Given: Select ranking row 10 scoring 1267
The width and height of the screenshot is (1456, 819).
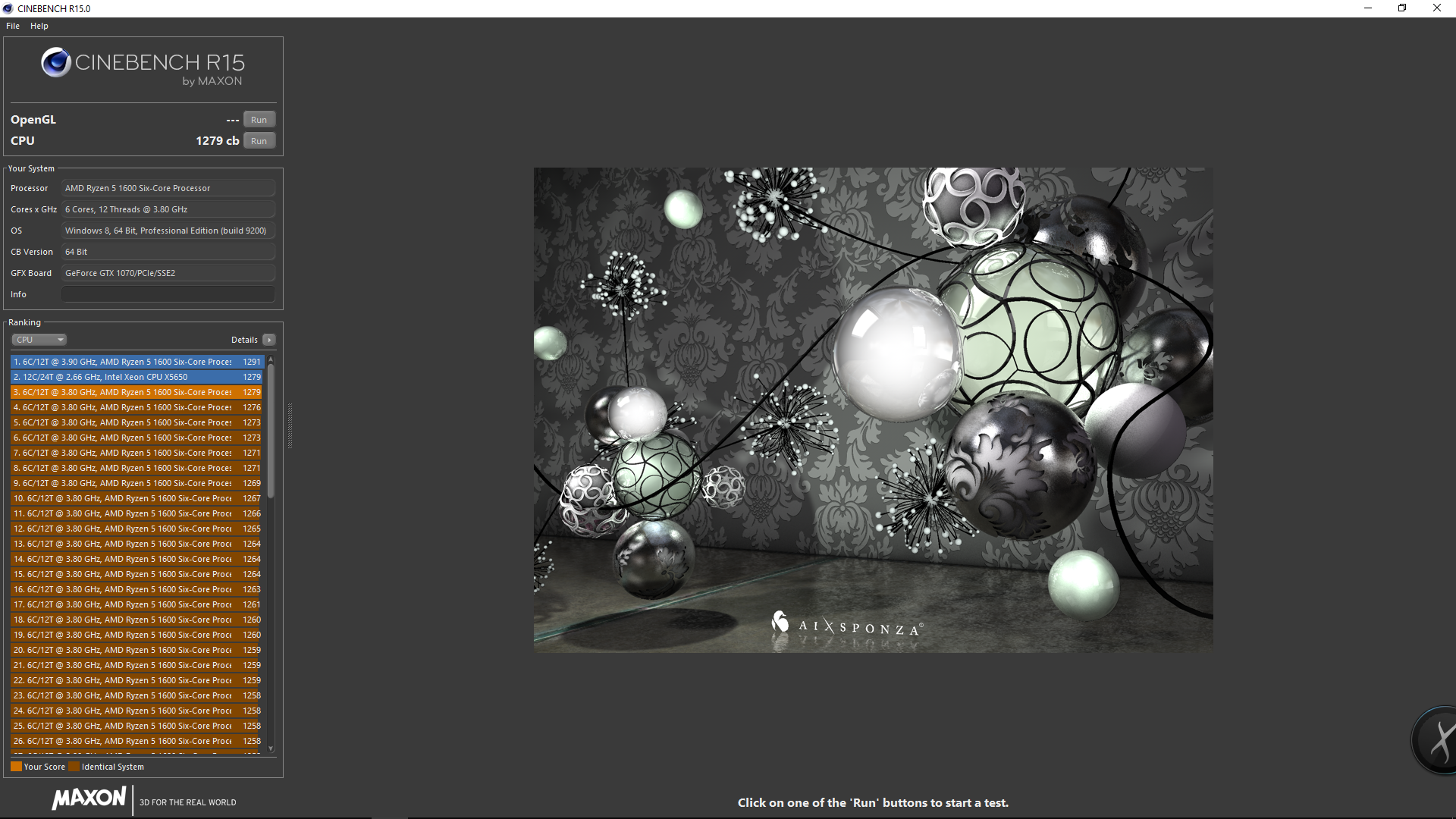Looking at the screenshot, I should click(x=136, y=498).
